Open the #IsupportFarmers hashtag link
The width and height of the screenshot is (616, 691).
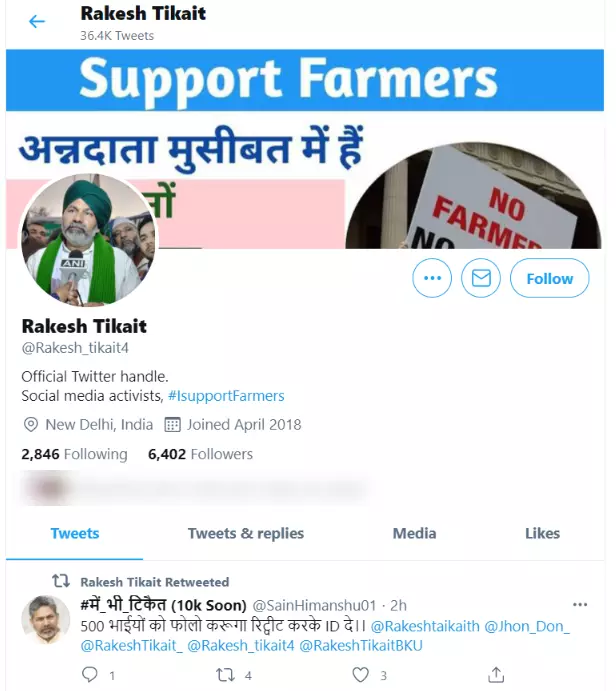click(226, 396)
